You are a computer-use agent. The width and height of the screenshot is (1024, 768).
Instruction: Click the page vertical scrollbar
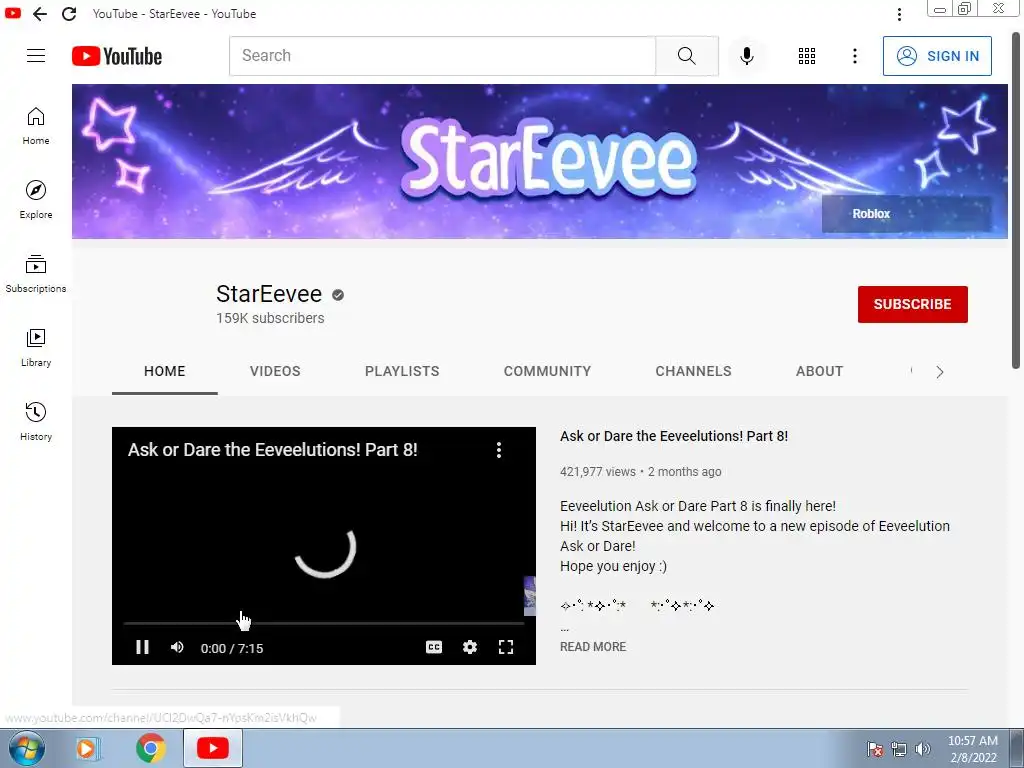coord(1016,202)
